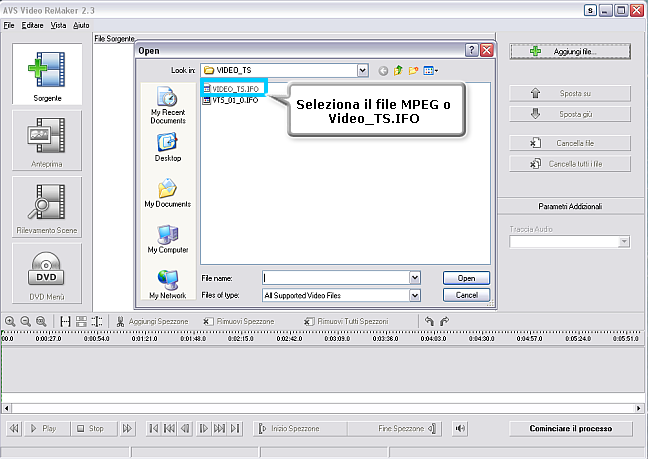Image resolution: width=648 pixels, height=461 pixels.
Task: Expand the File name dropdown arrow
Action: pyautogui.click(x=415, y=278)
